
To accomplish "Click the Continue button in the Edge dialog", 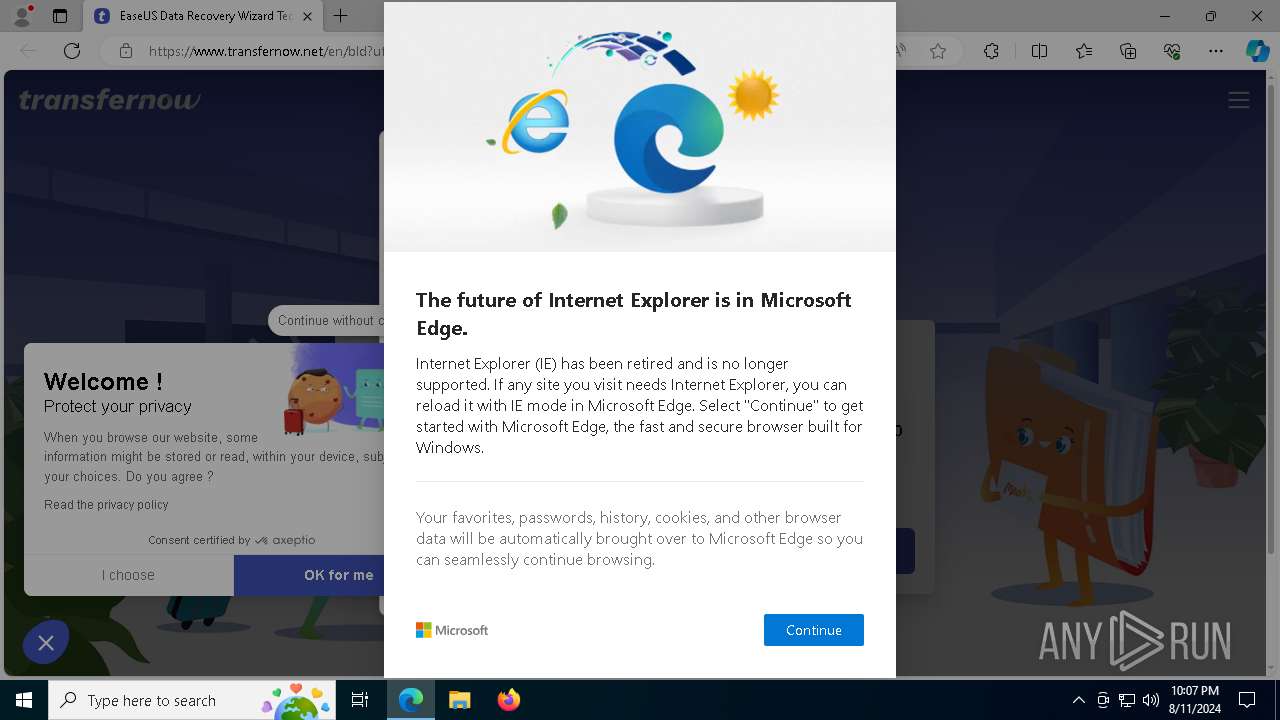I will coord(813,630).
